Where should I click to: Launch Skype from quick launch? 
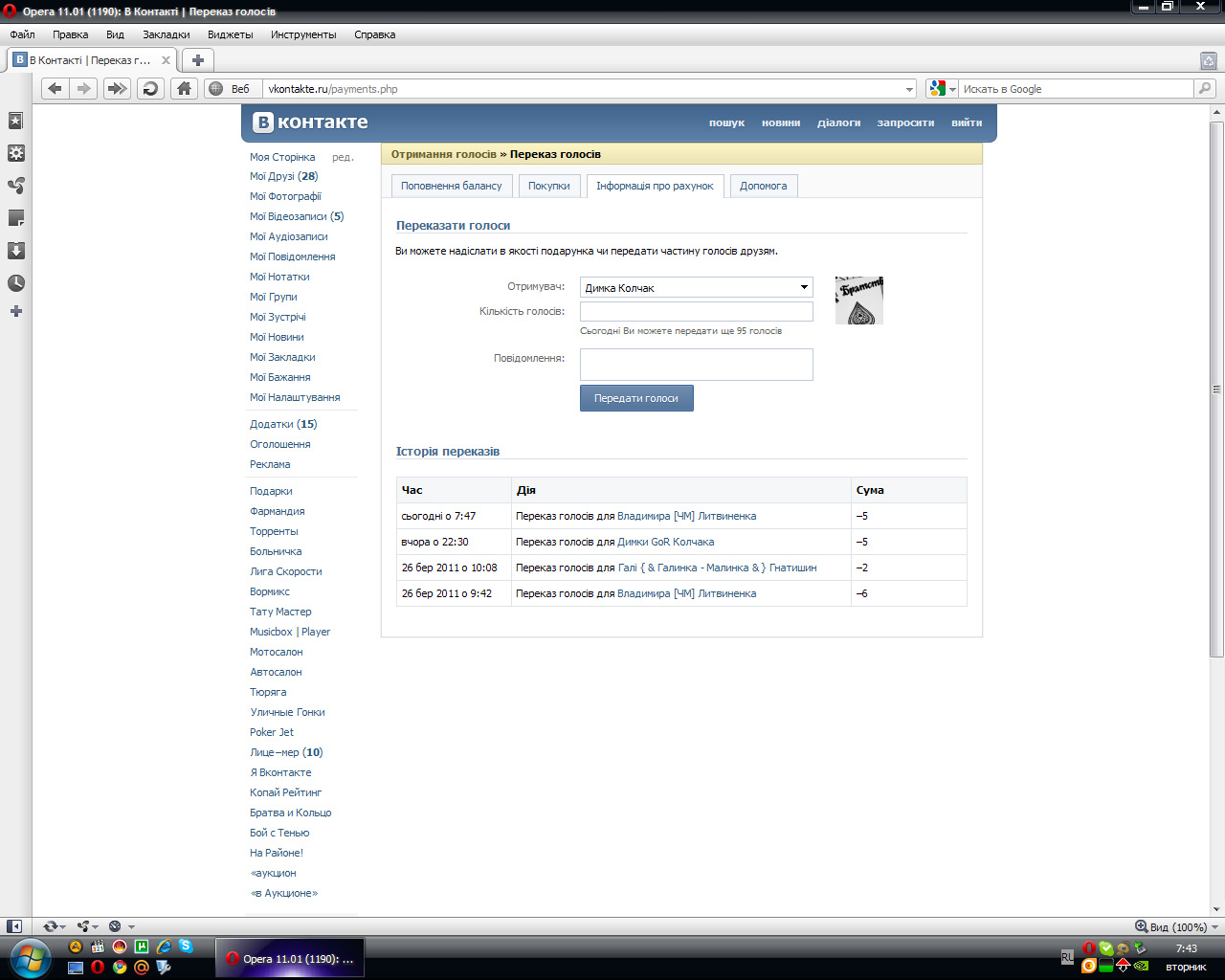coord(186,947)
